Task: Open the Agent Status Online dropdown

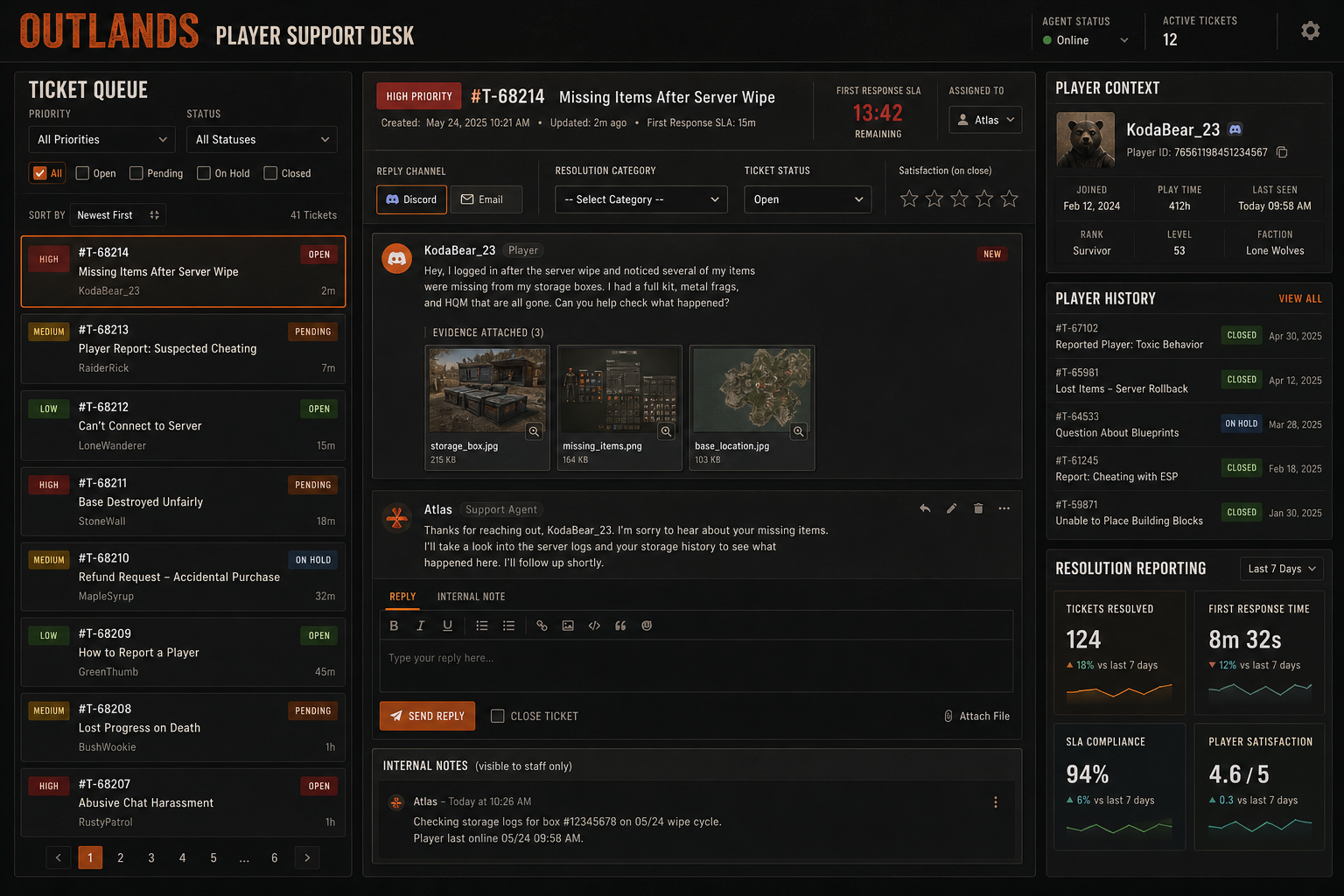Action: coord(1085,40)
